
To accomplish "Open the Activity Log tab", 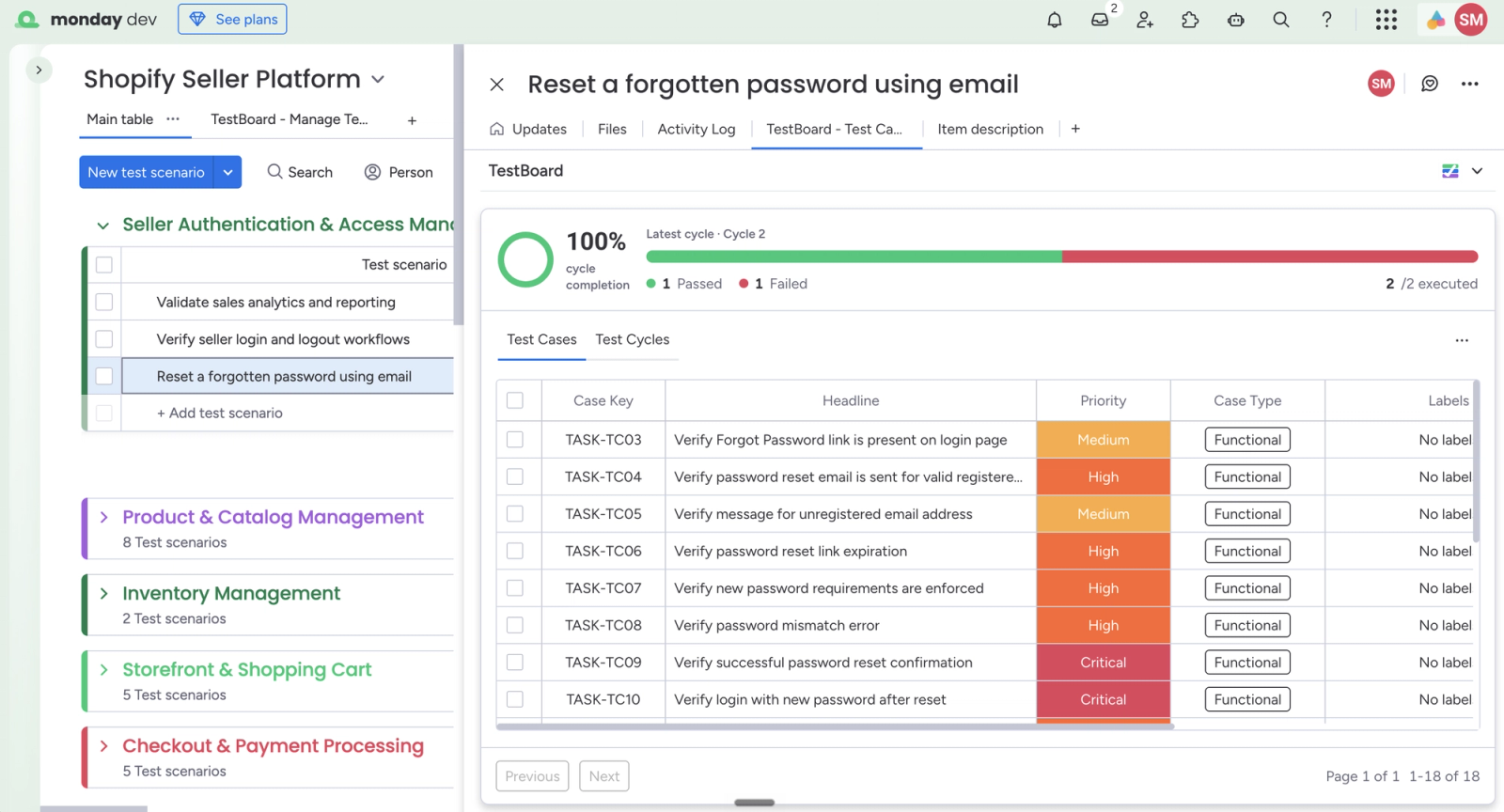I will [697, 129].
